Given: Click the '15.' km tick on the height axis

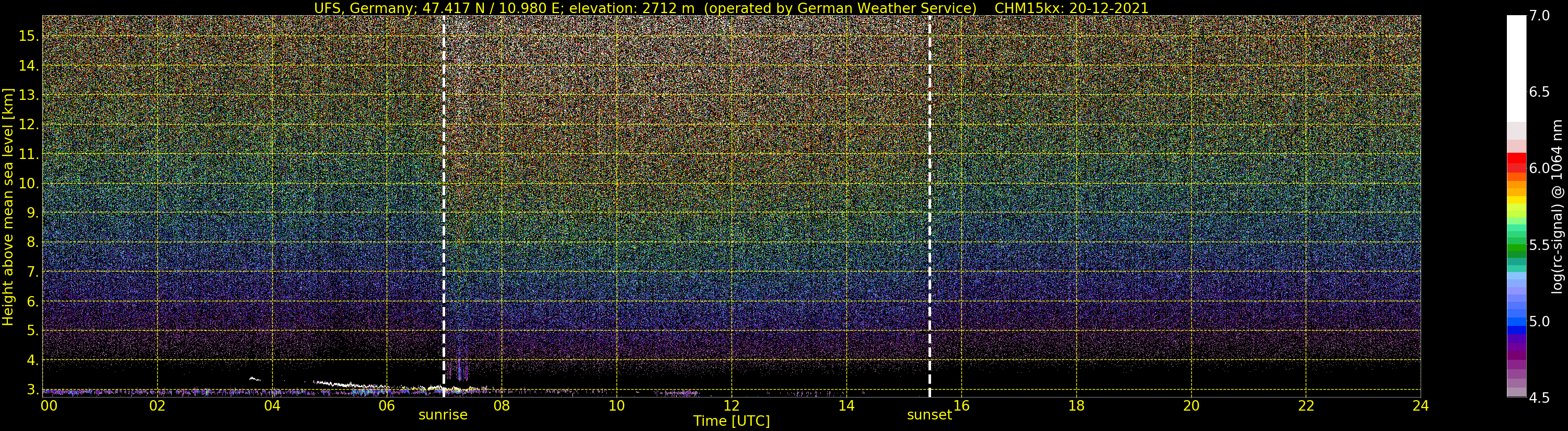Looking at the screenshot, I should 29,36.
